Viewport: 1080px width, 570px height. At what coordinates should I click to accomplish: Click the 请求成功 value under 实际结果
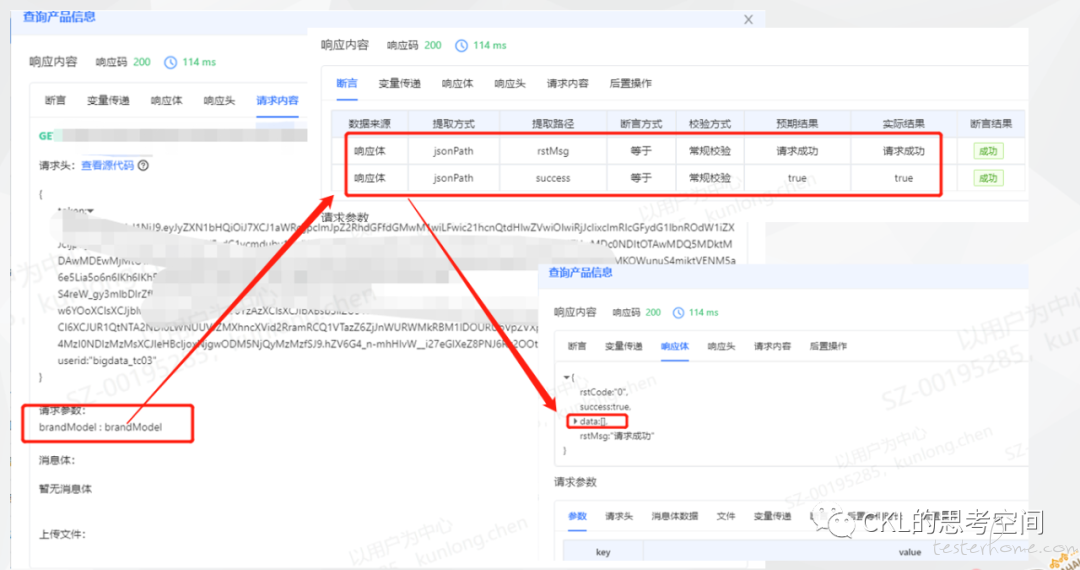point(904,151)
